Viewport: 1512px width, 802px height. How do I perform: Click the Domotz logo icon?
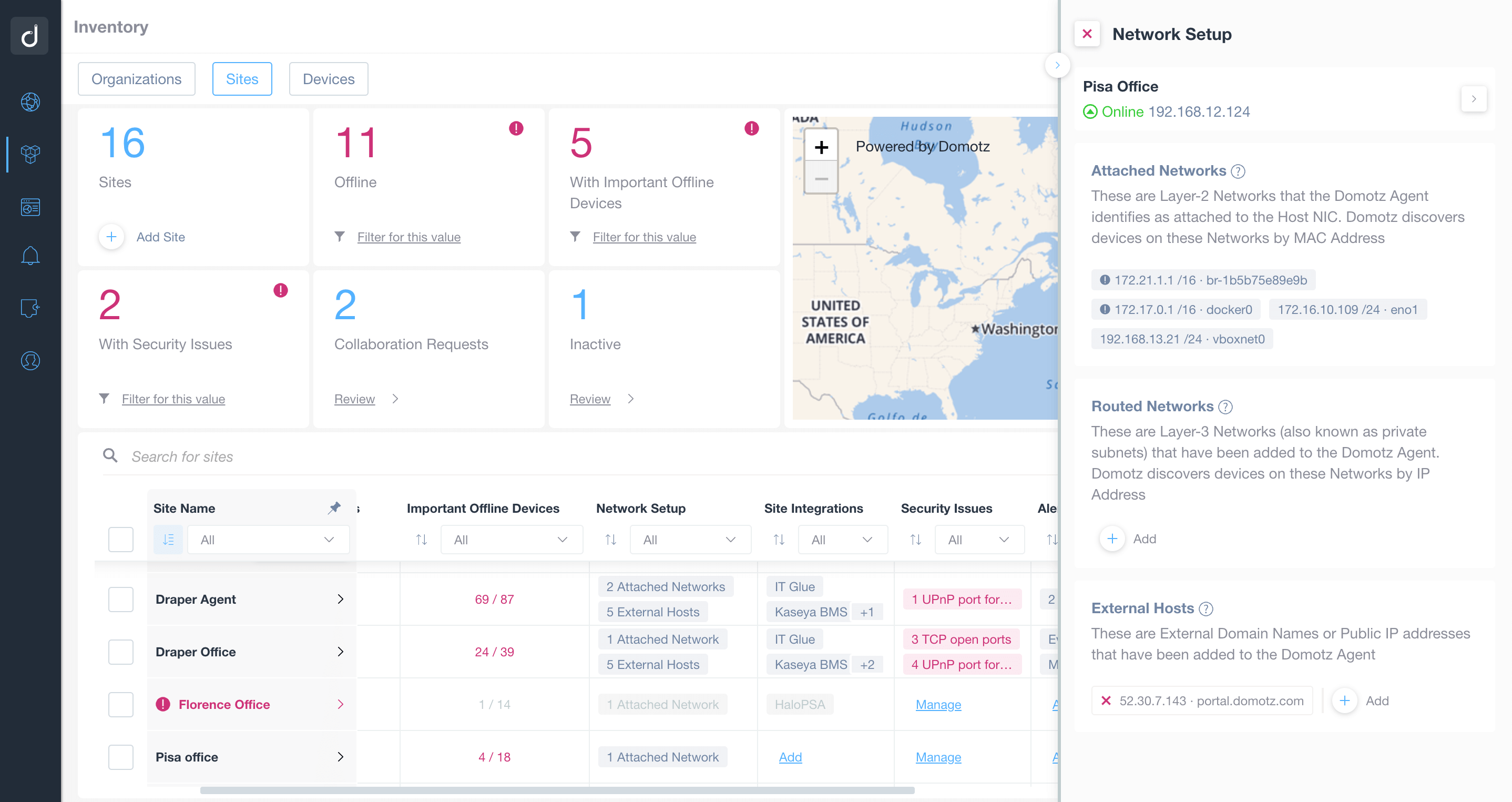click(30, 35)
